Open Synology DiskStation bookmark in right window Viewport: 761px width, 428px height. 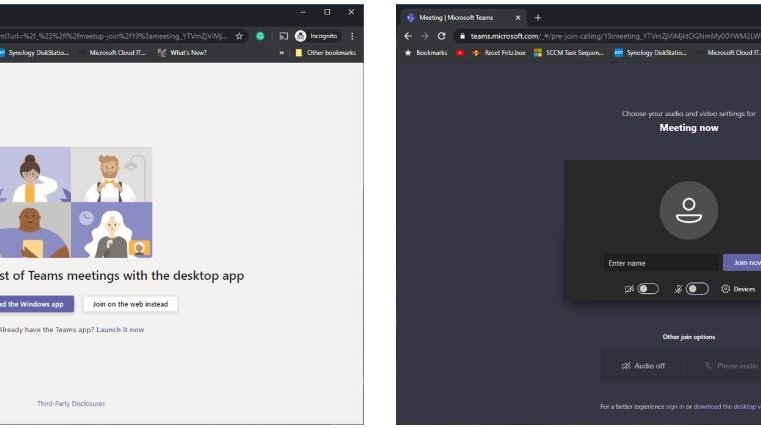pyautogui.click(x=650, y=52)
